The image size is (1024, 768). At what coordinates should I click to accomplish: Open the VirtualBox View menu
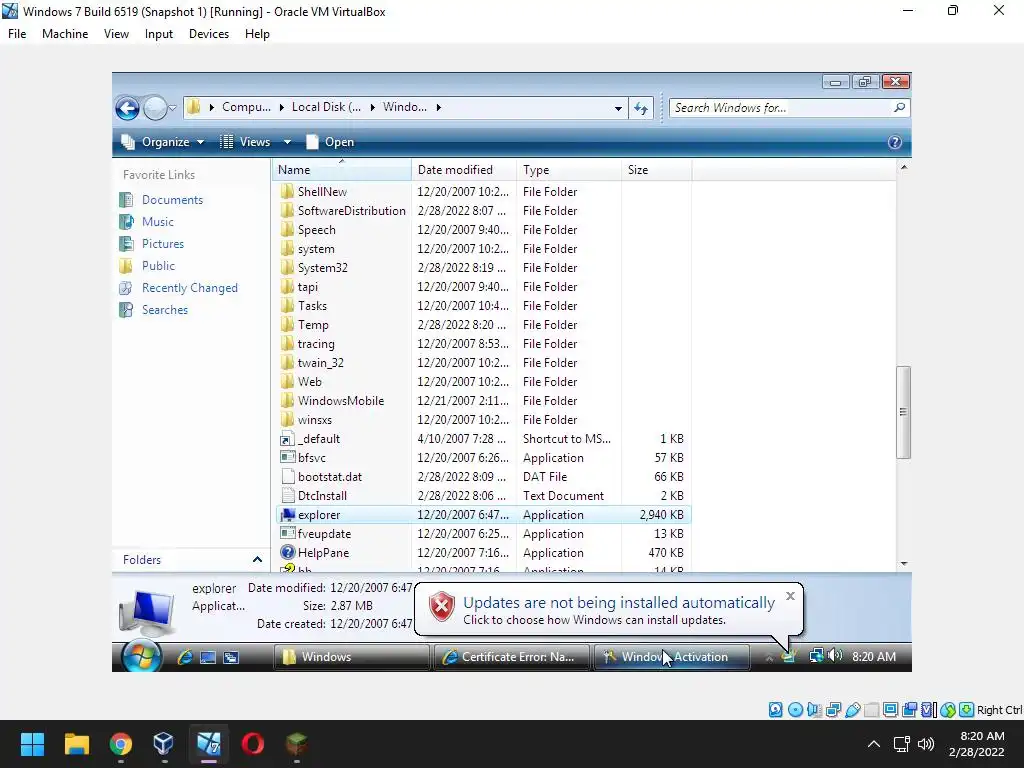pos(116,34)
